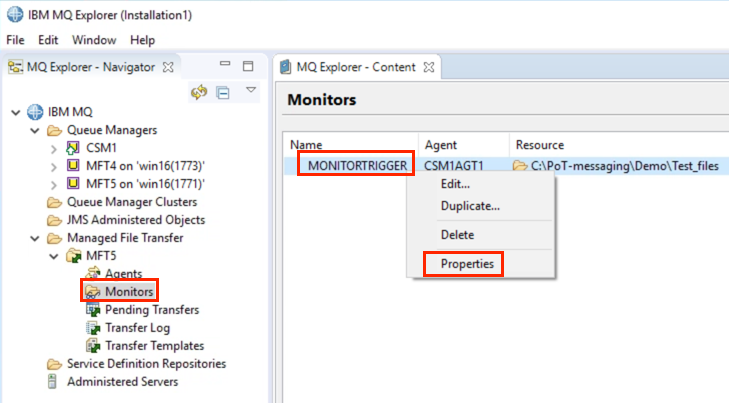The height and width of the screenshot is (403, 729).
Task: Click the folder icon in the Resource cell
Action: coord(520,166)
